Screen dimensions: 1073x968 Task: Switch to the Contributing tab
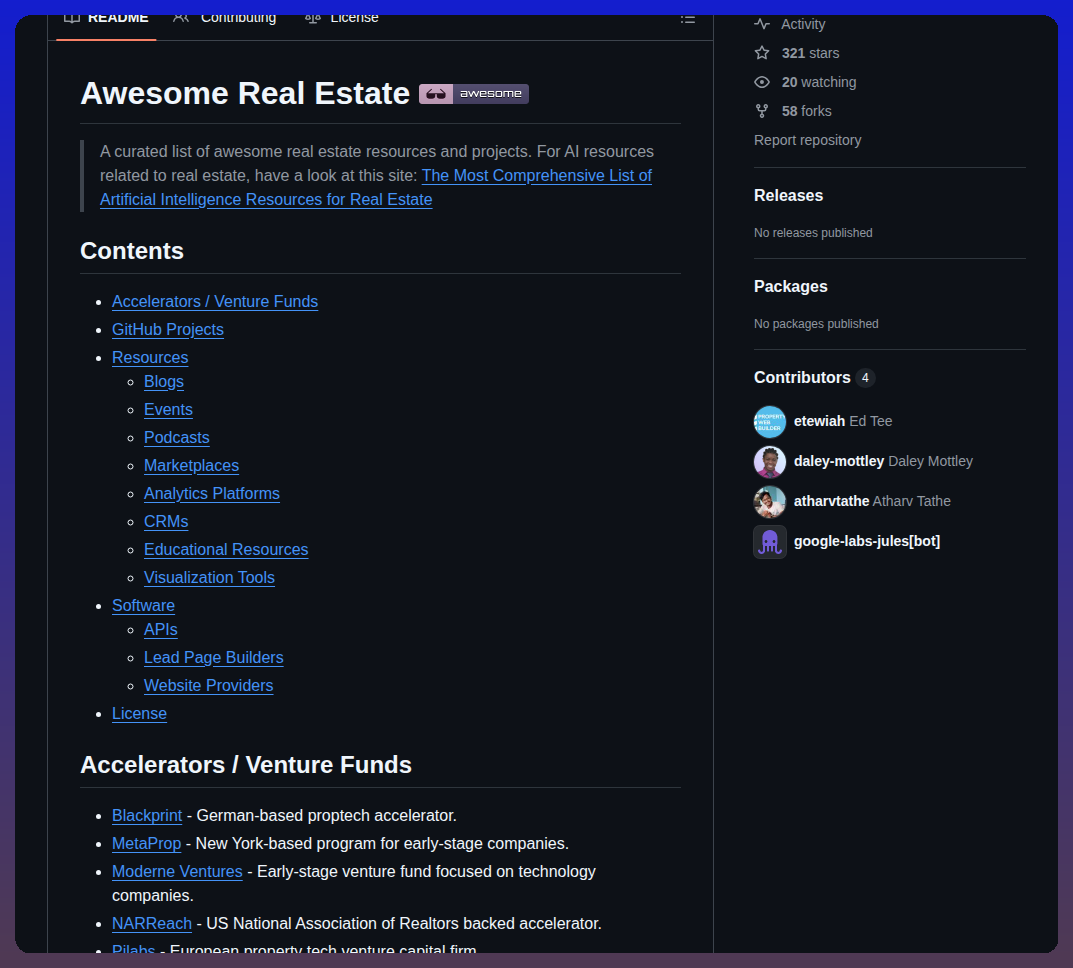click(x=225, y=21)
